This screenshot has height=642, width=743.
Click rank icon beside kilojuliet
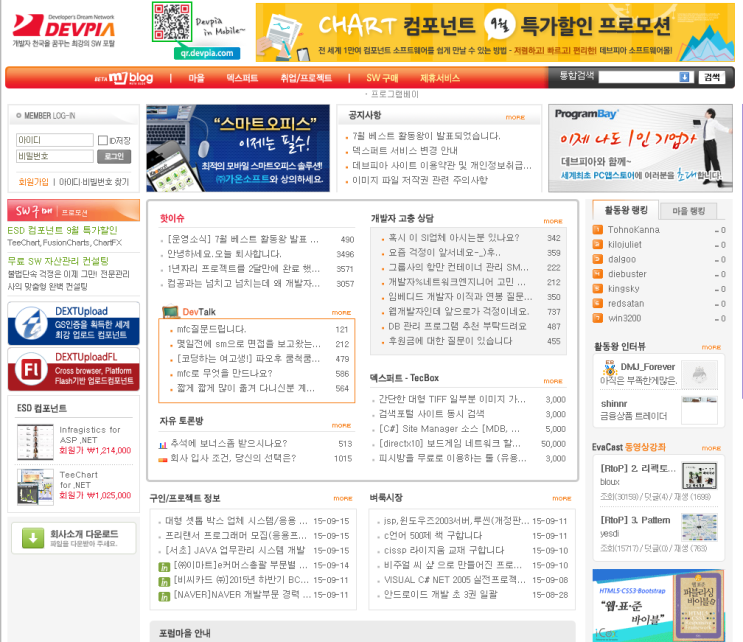click(598, 244)
